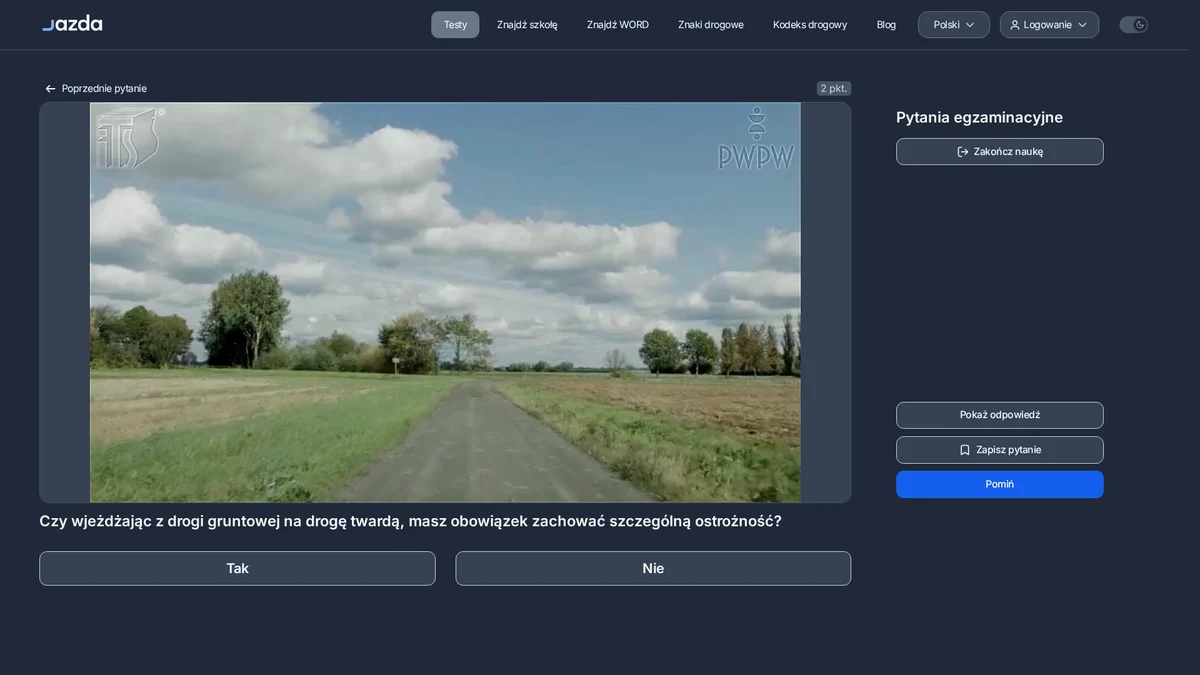Reveal answer with Pokaż odpowiedź
Image resolution: width=1200 pixels, height=675 pixels.
[x=1000, y=415]
